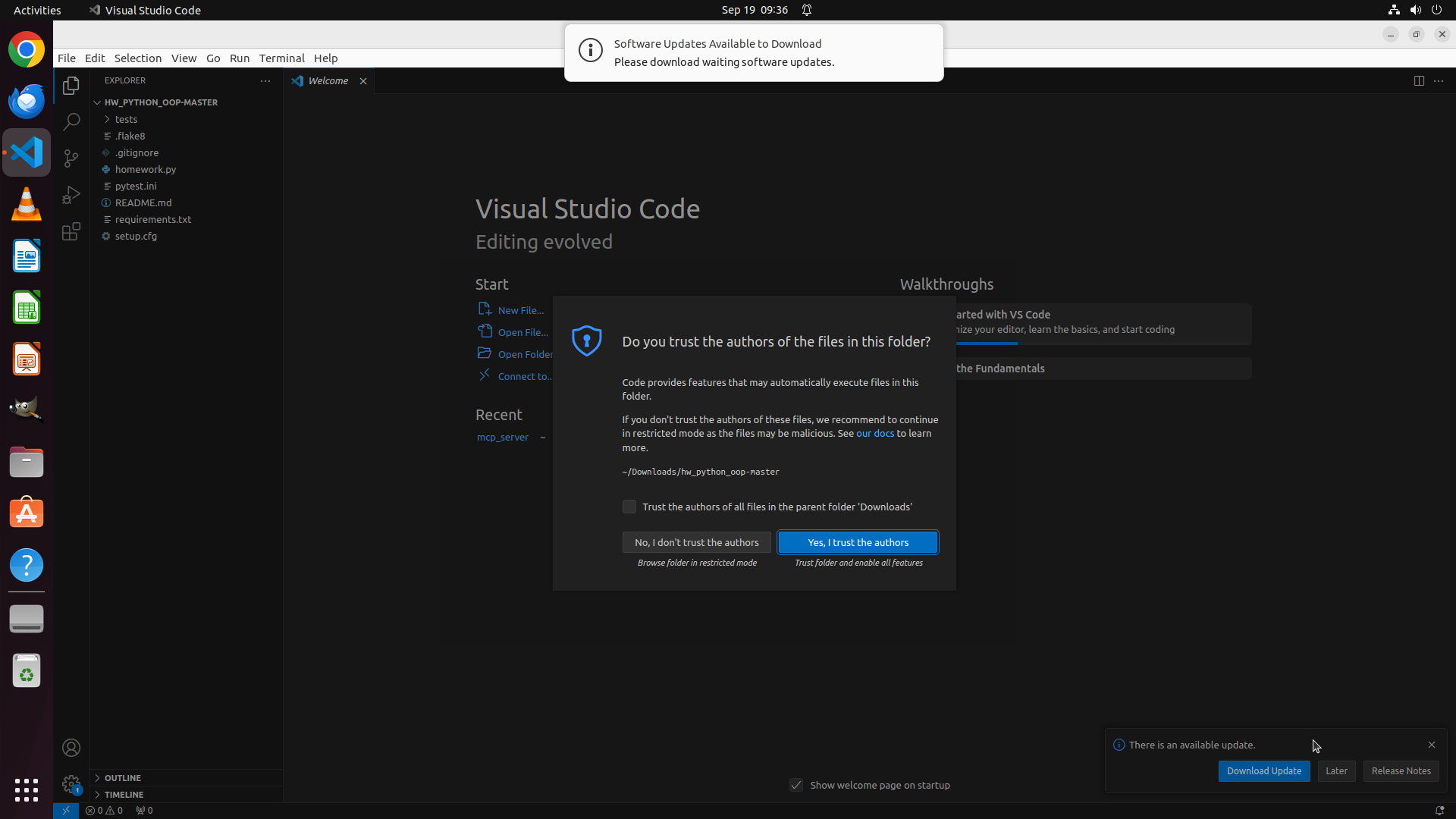Expand the tests folder in Explorer
This screenshot has width=1456, height=819.
(x=126, y=119)
